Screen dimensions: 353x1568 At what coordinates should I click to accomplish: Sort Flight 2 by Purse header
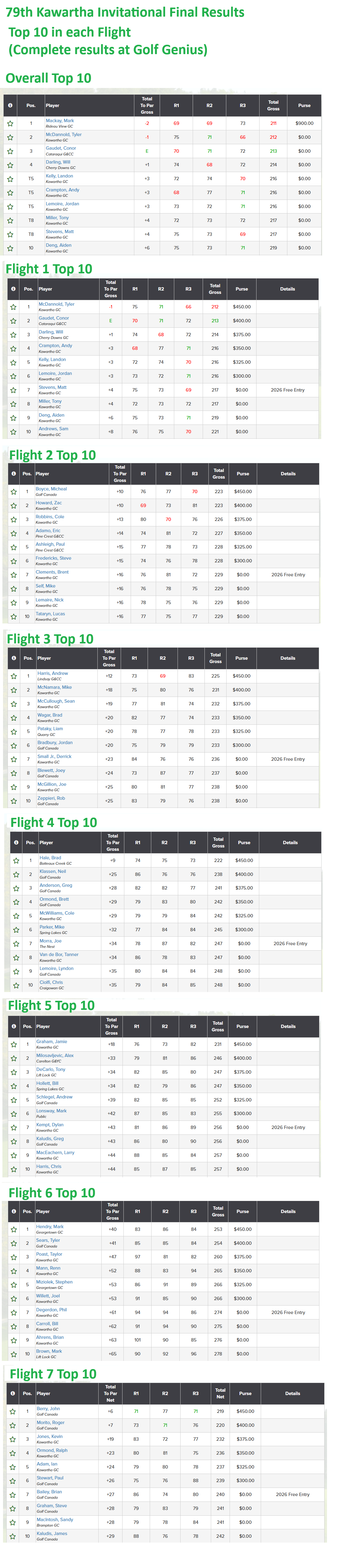[243, 473]
